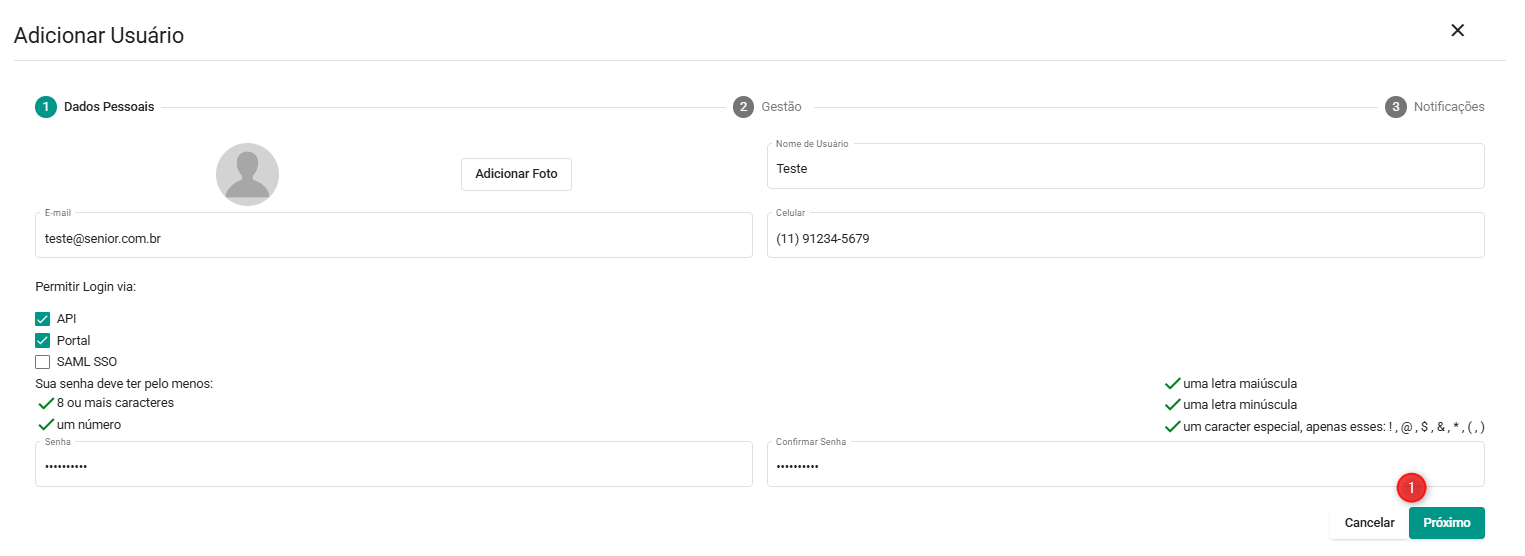1525x556 pixels.
Task: Click step 1 circle icon Dados Pessoais
Action: (x=46, y=107)
